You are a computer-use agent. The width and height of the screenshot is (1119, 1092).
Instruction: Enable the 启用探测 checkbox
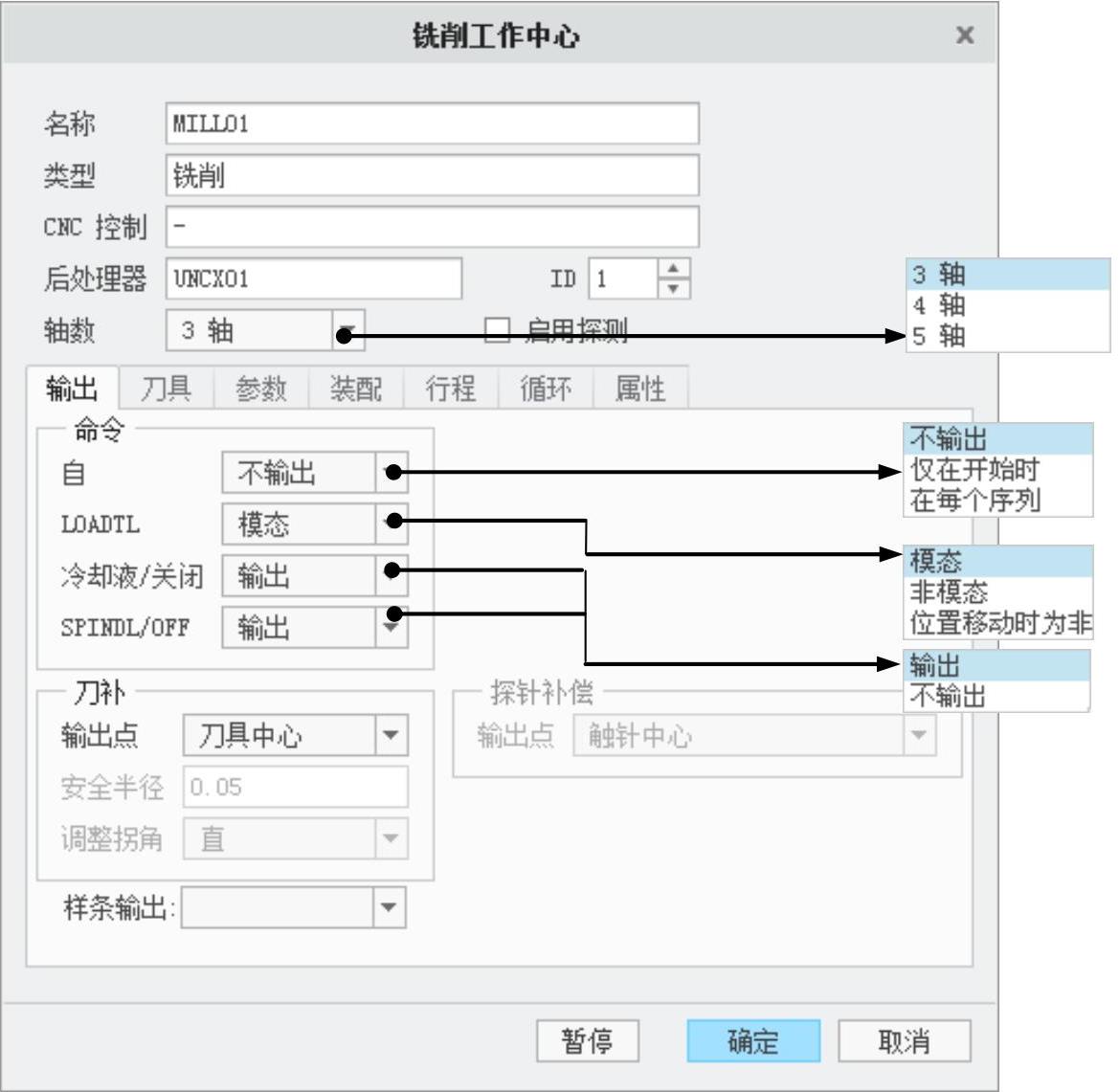point(497,330)
